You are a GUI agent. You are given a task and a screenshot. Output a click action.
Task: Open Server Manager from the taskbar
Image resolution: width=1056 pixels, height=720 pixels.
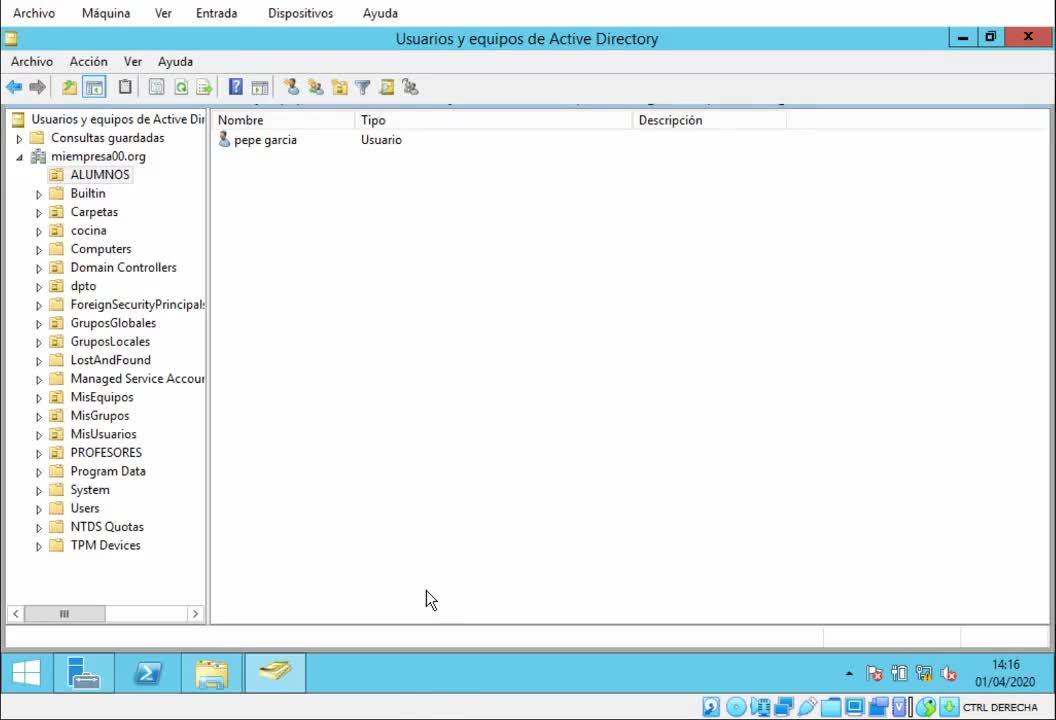(84, 673)
